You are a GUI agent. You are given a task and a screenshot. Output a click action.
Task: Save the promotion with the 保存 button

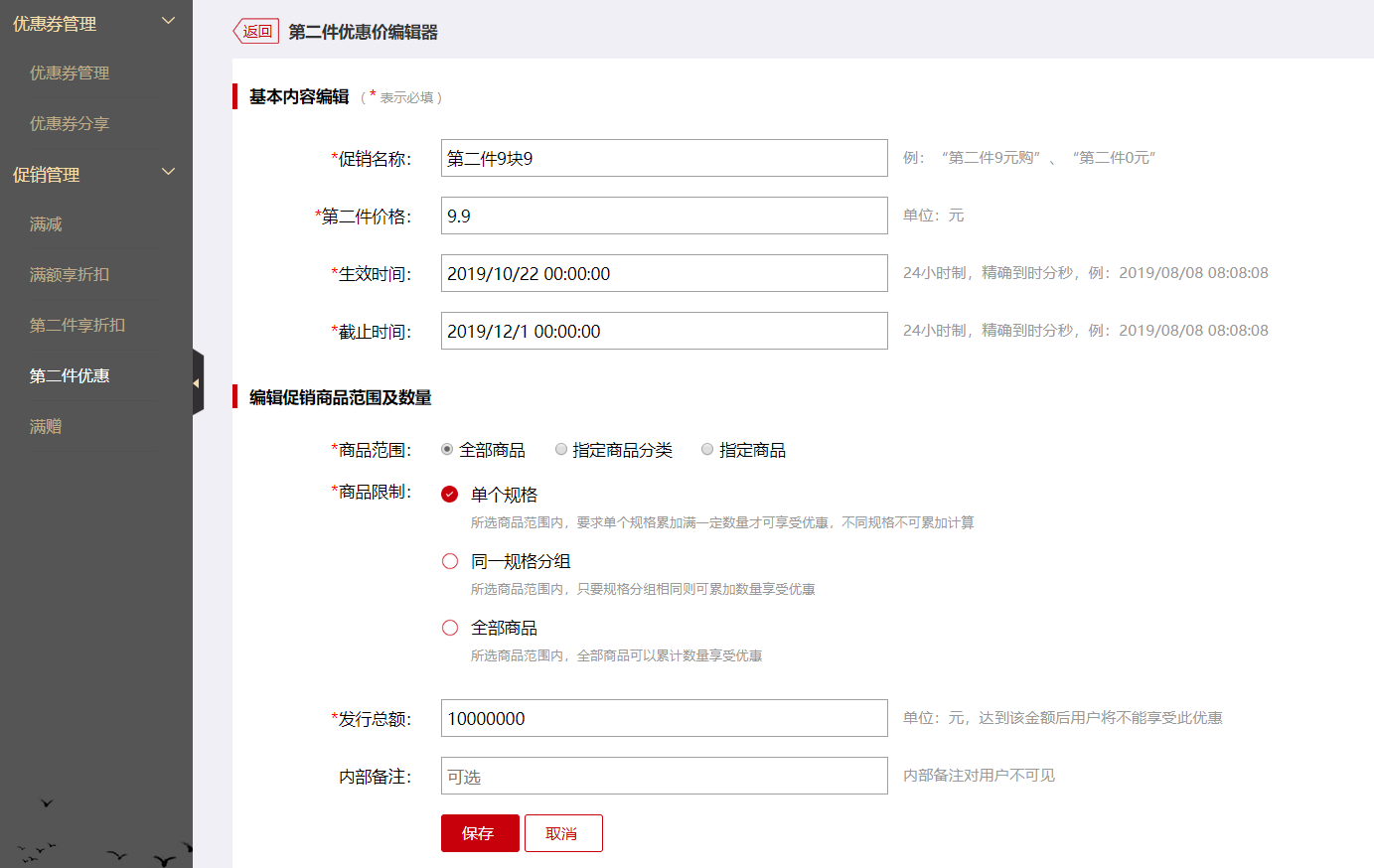[x=480, y=833]
